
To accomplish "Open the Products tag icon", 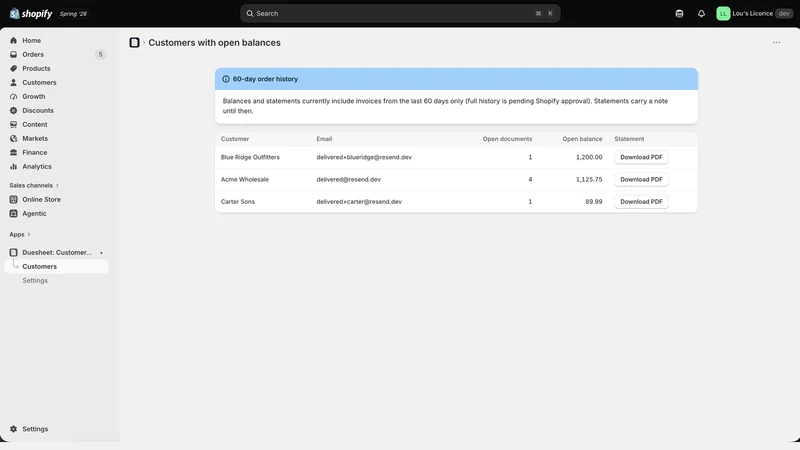I will click(x=13, y=68).
